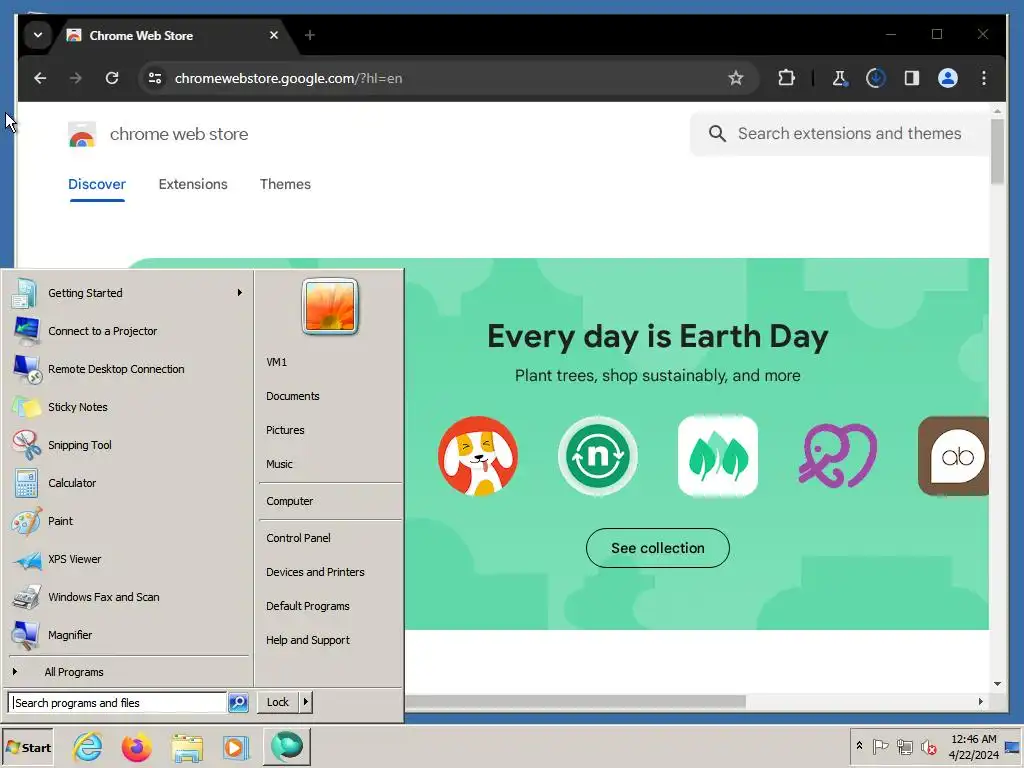Open Computer from Start menu
This screenshot has height=768, width=1024.
[x=330, y=501]
